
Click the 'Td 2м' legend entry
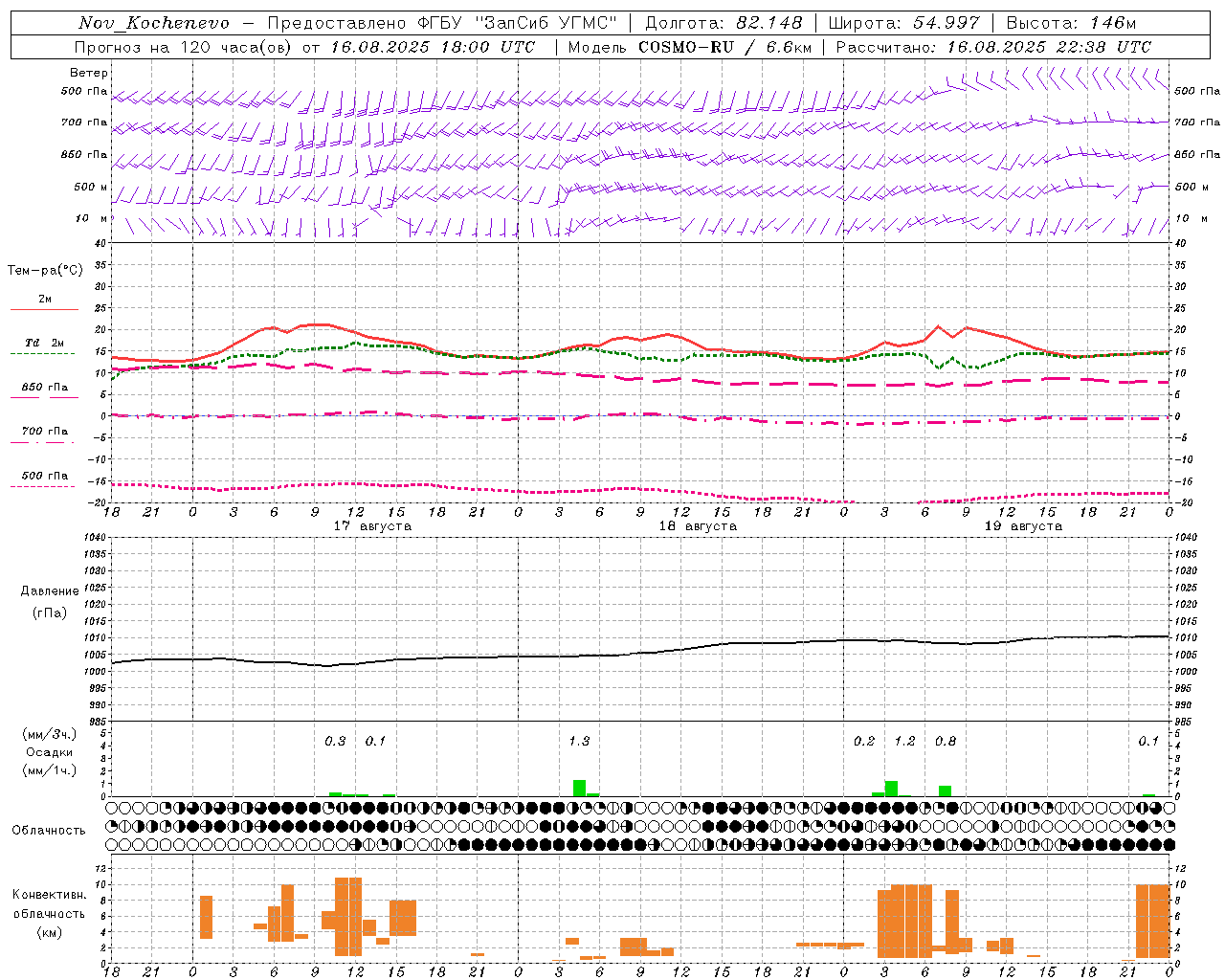(44, 343)
